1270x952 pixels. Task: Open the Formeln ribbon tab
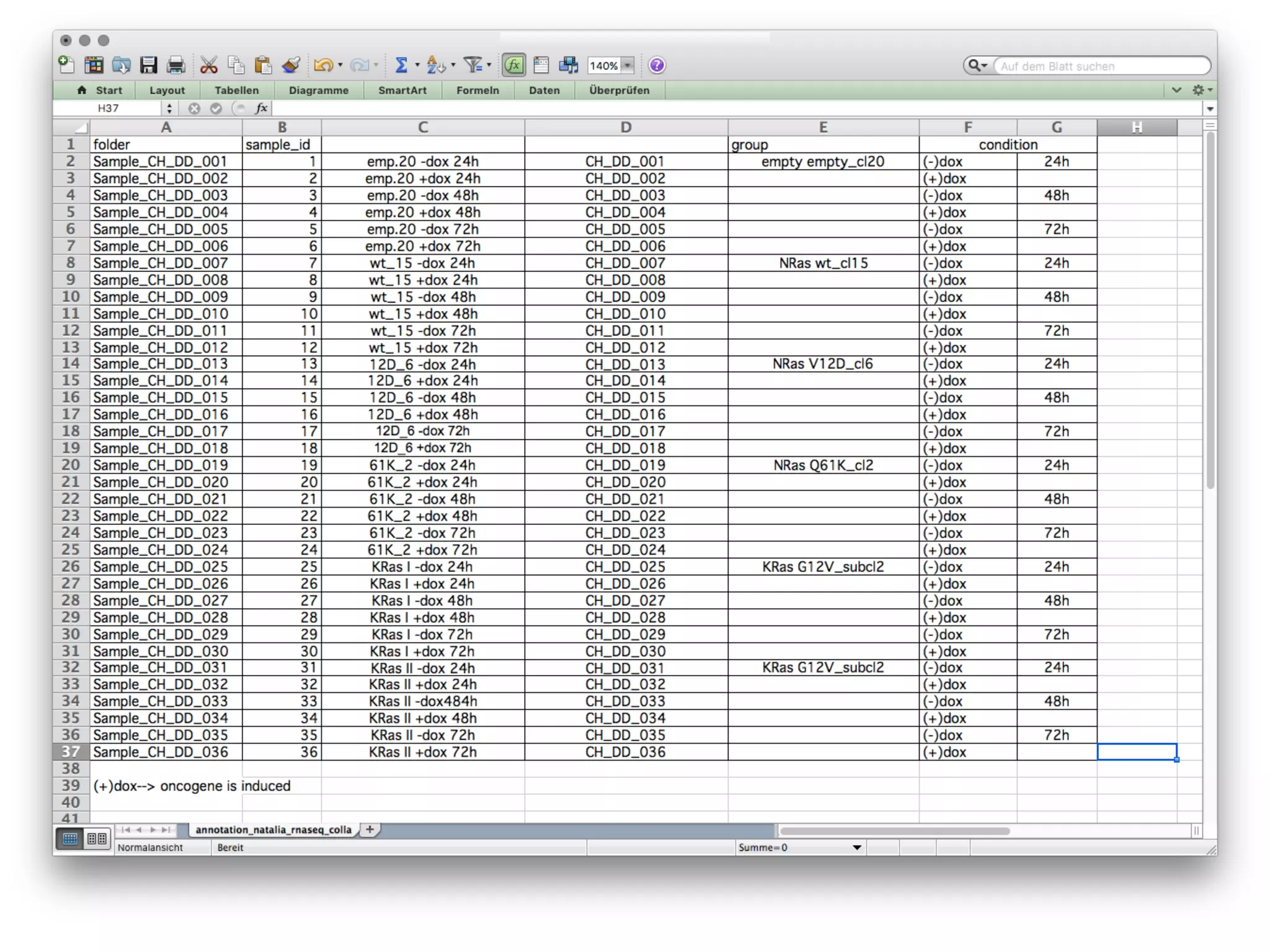[x=477, y=90]
